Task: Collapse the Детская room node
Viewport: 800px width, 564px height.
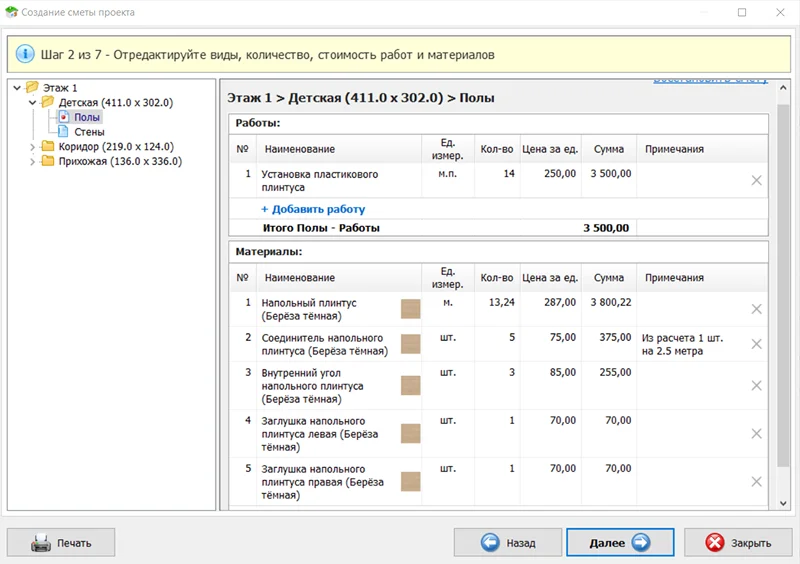Action: click(x=33, y=103)
